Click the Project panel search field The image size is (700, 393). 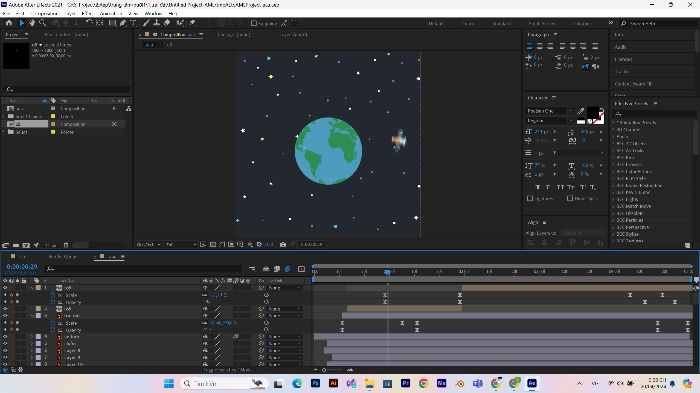[x=67, y=89]
